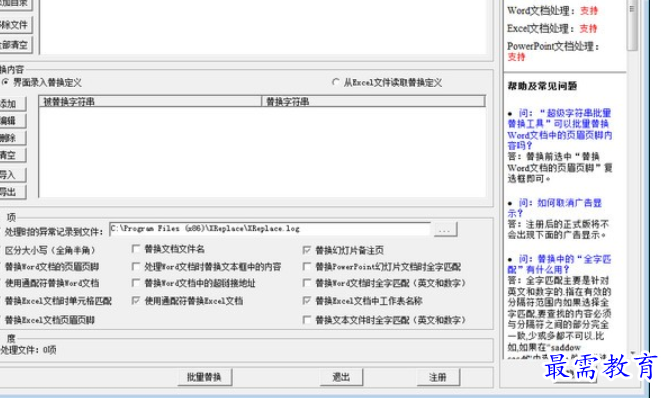Viewport: 666px width, 398px height.
Task: Click the help panel vertical scrollbar thumb
Action: point(632,26)
